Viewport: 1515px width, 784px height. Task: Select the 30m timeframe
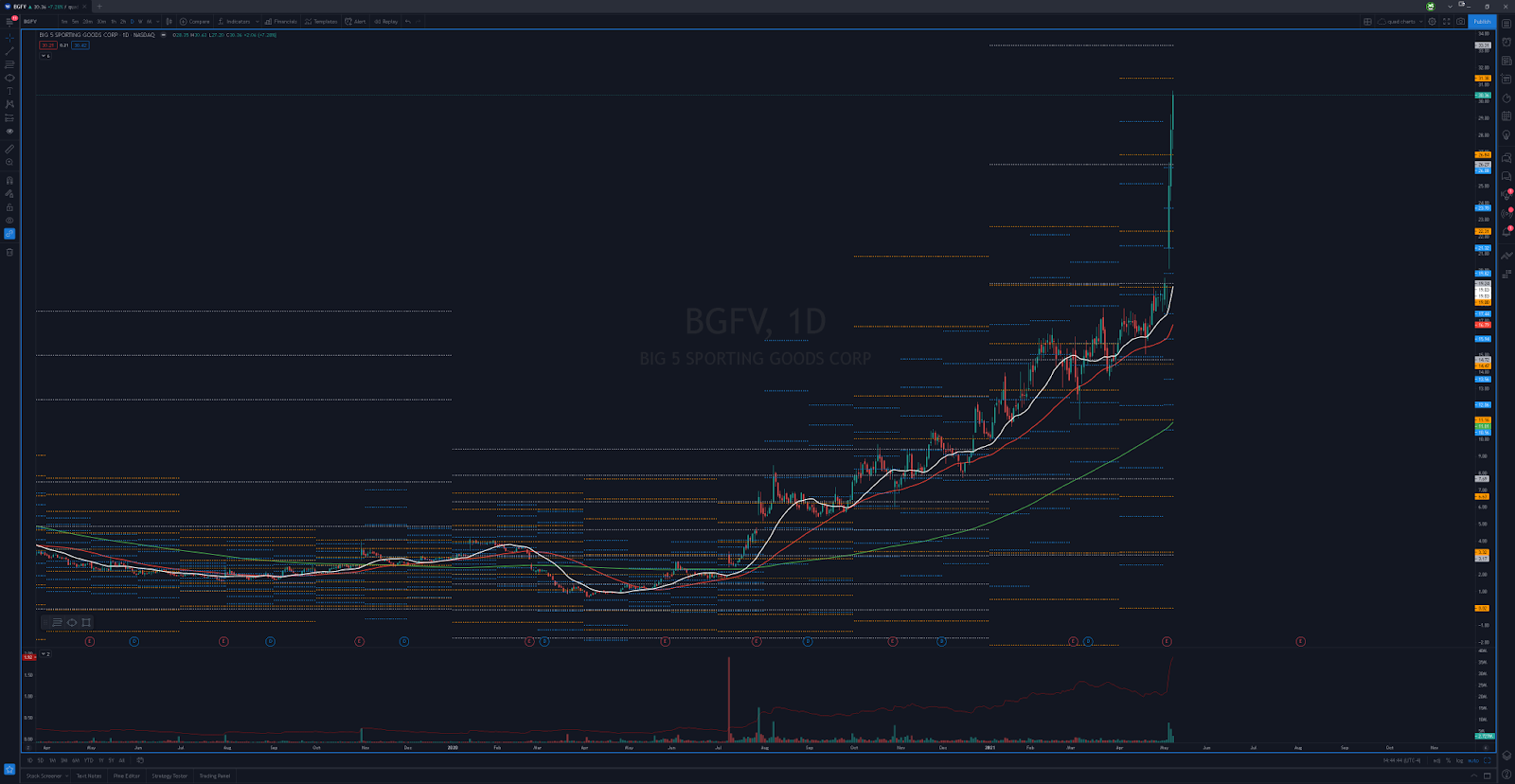pyautogui.click(x=101, y=21)
